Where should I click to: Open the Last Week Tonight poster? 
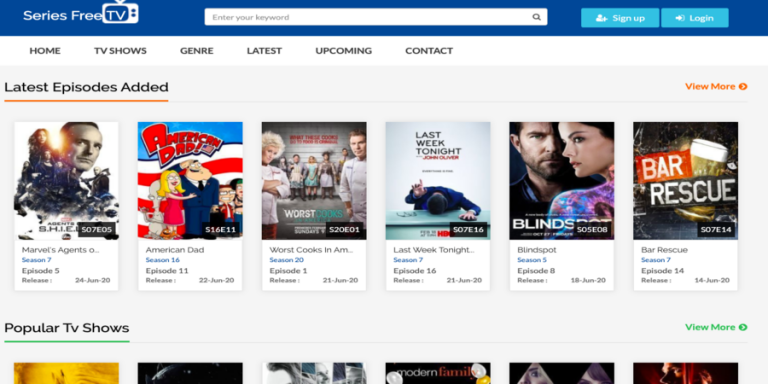click(438, 181)
